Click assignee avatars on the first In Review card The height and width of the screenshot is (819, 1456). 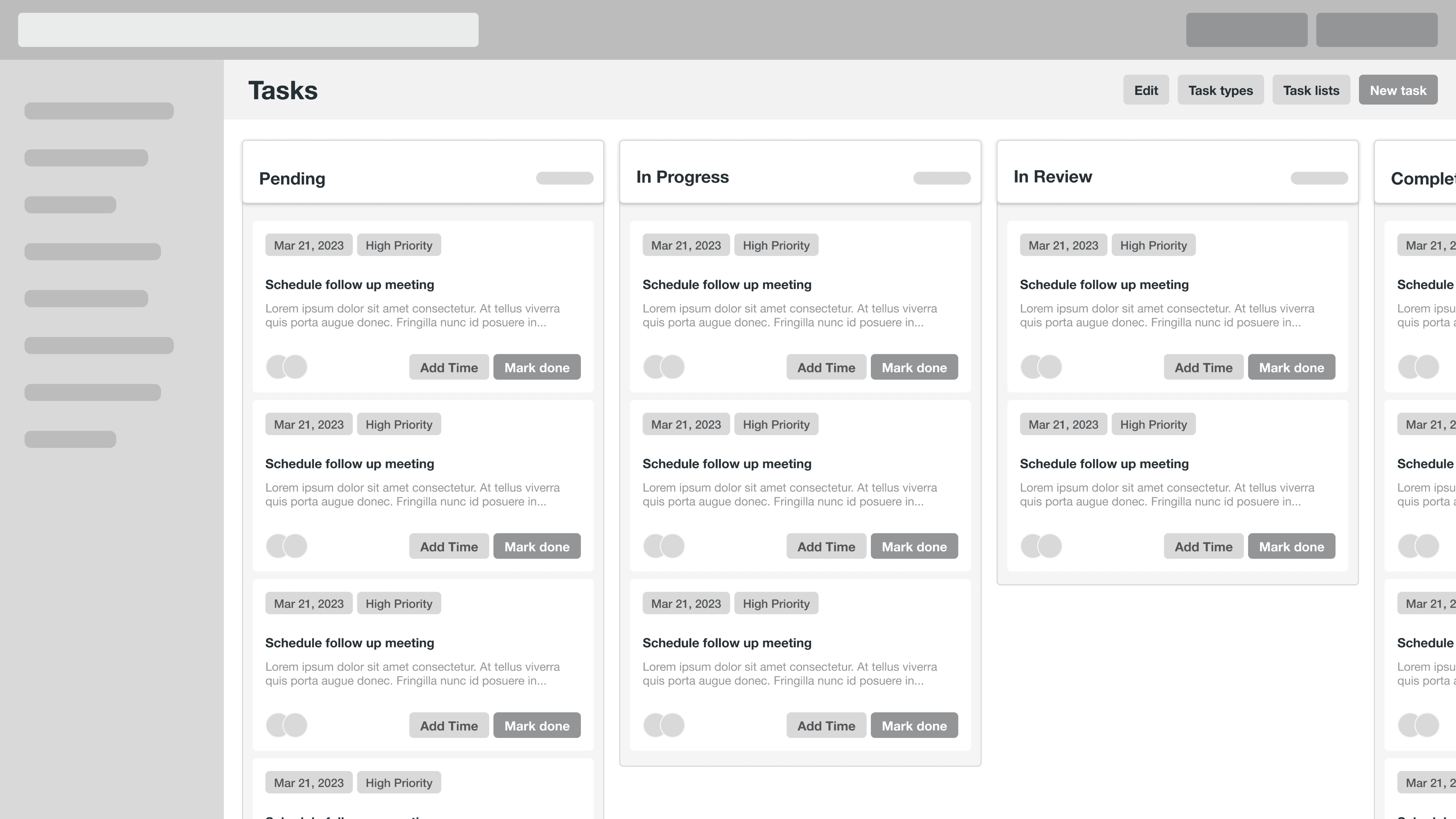tap(1040, 367)
